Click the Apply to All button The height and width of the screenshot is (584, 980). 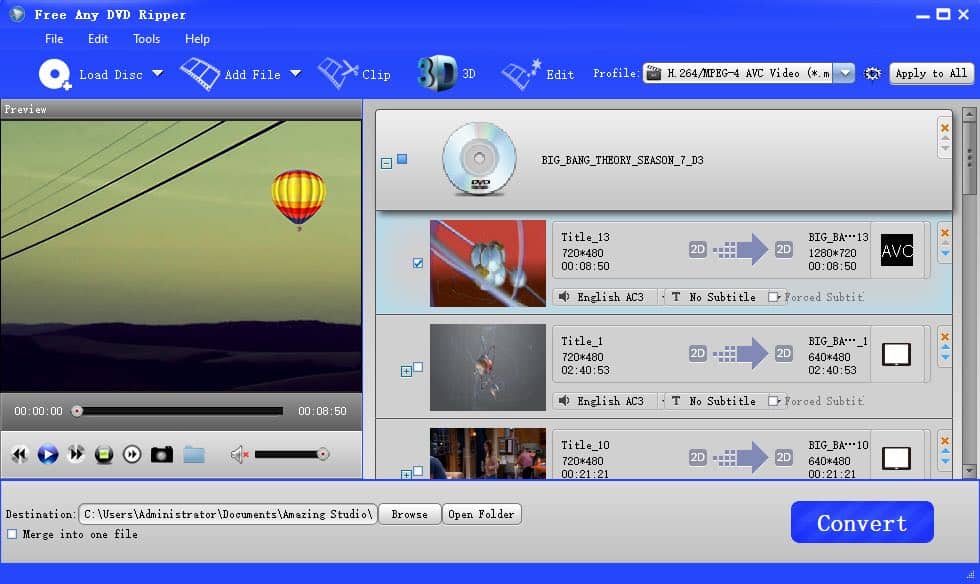[930, 73]
